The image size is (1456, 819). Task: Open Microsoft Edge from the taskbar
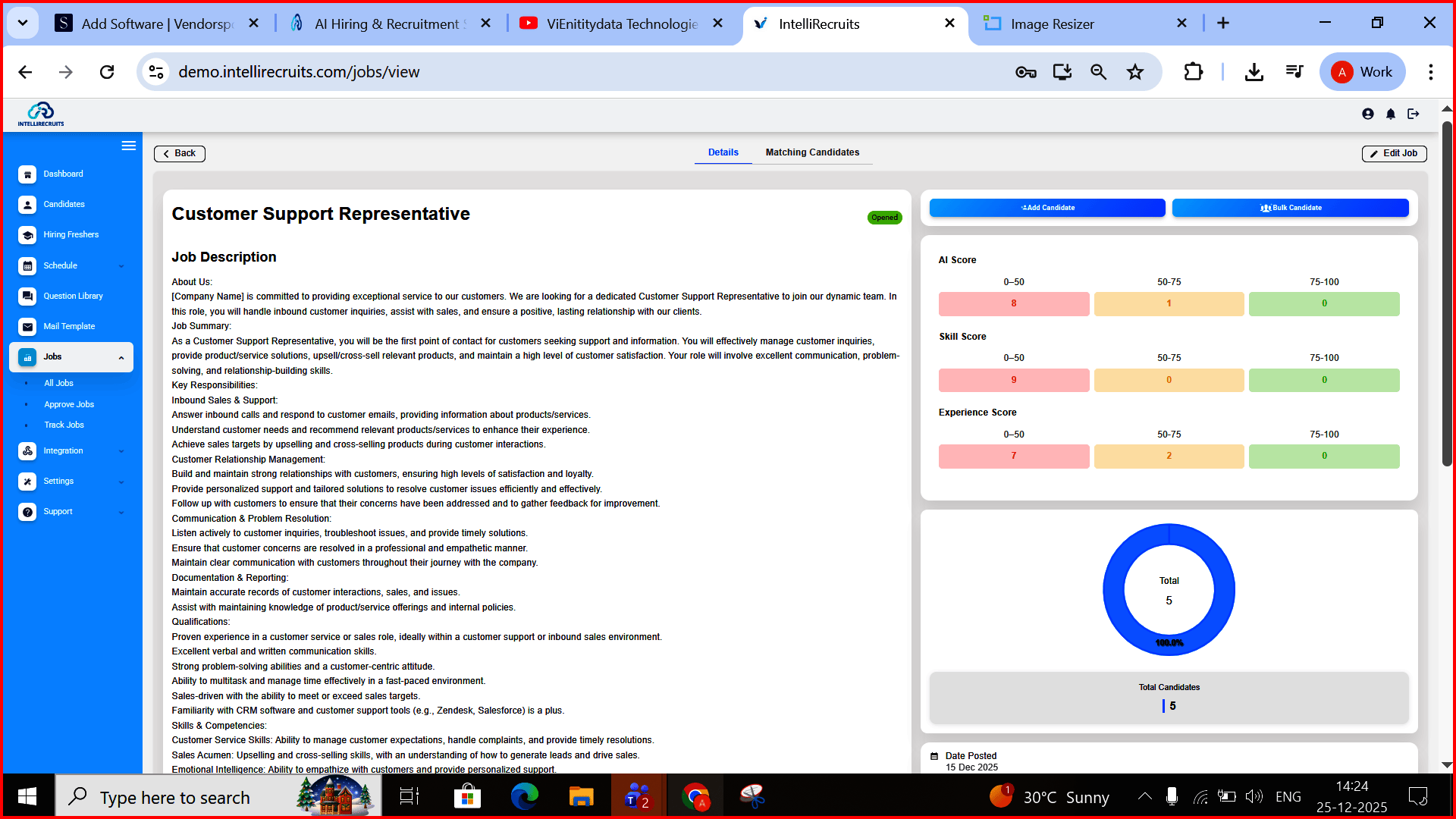coord(524,796)
